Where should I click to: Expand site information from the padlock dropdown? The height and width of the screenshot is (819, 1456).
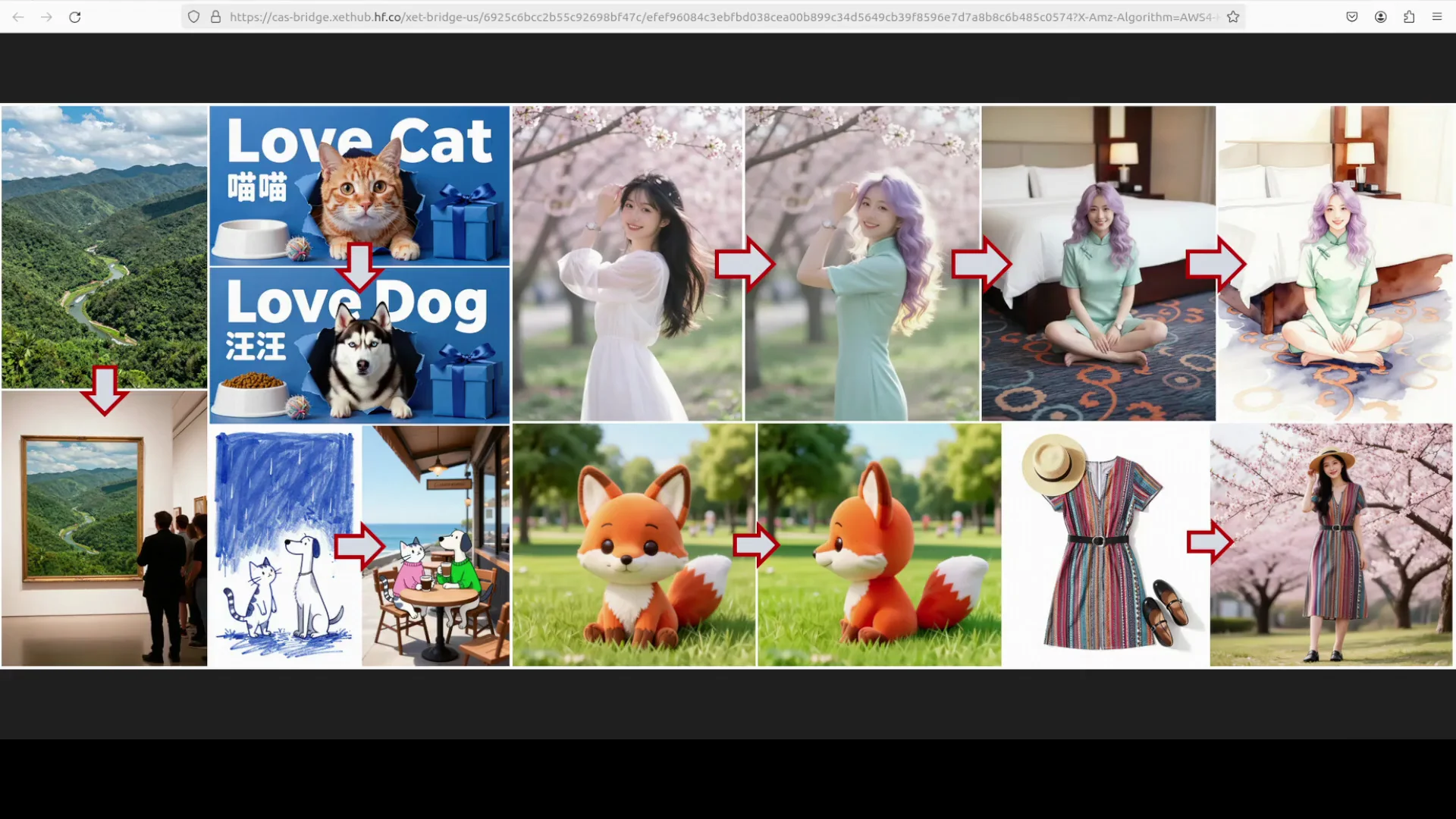(216, 17)
